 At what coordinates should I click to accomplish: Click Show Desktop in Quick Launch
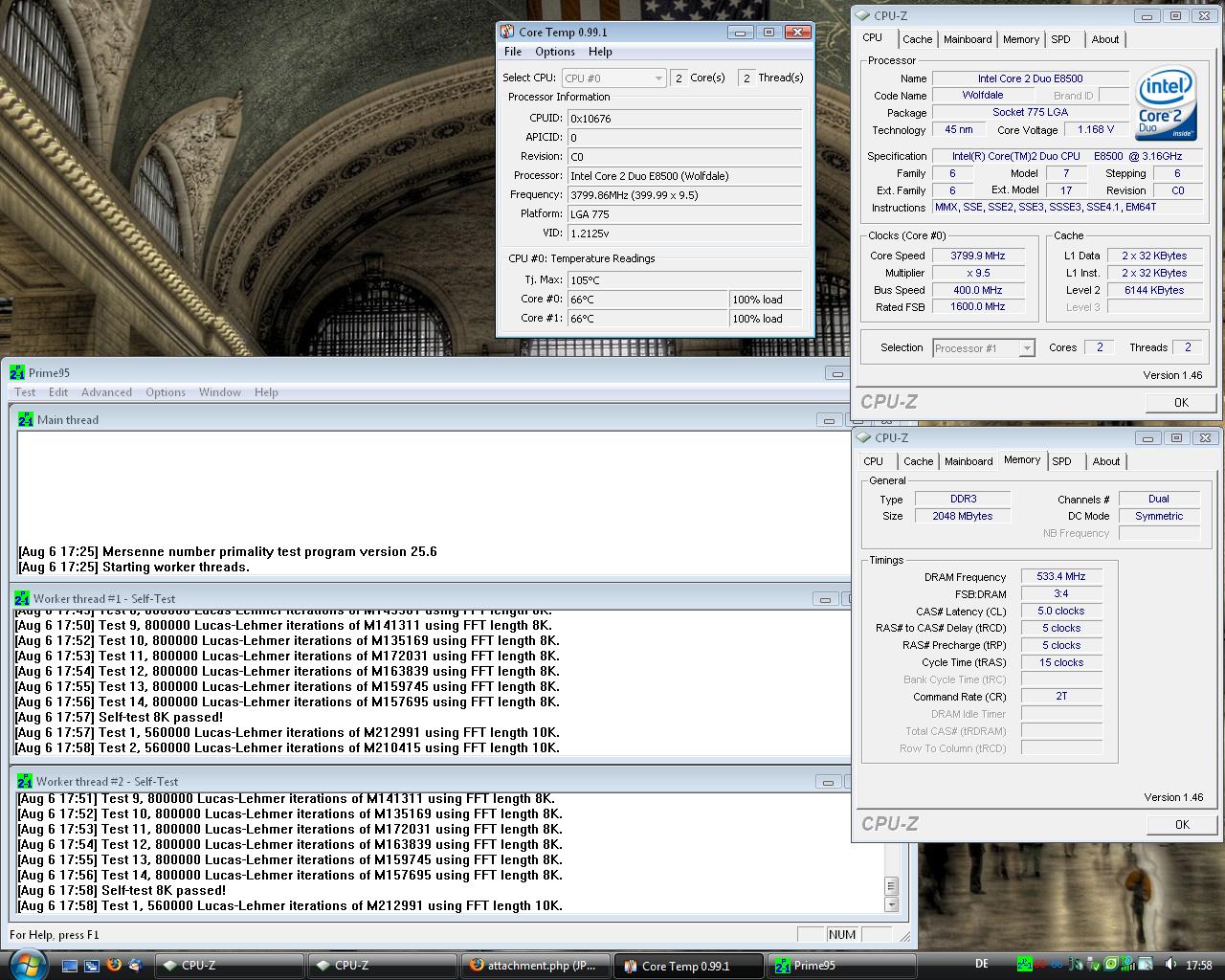(x=70, y=966)
